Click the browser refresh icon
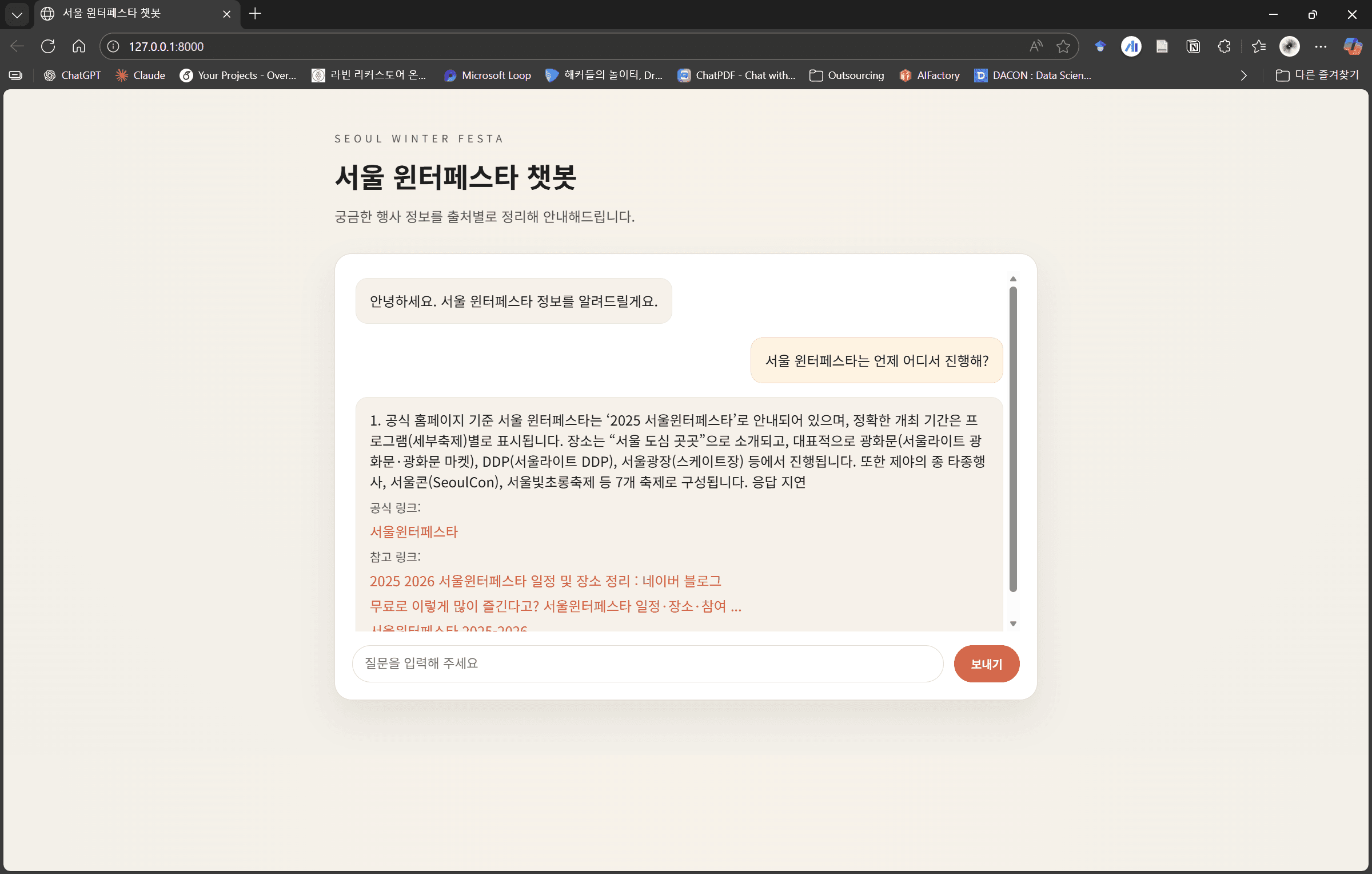The width and height of the screenshot is (1372, 874). click(48, 46)
